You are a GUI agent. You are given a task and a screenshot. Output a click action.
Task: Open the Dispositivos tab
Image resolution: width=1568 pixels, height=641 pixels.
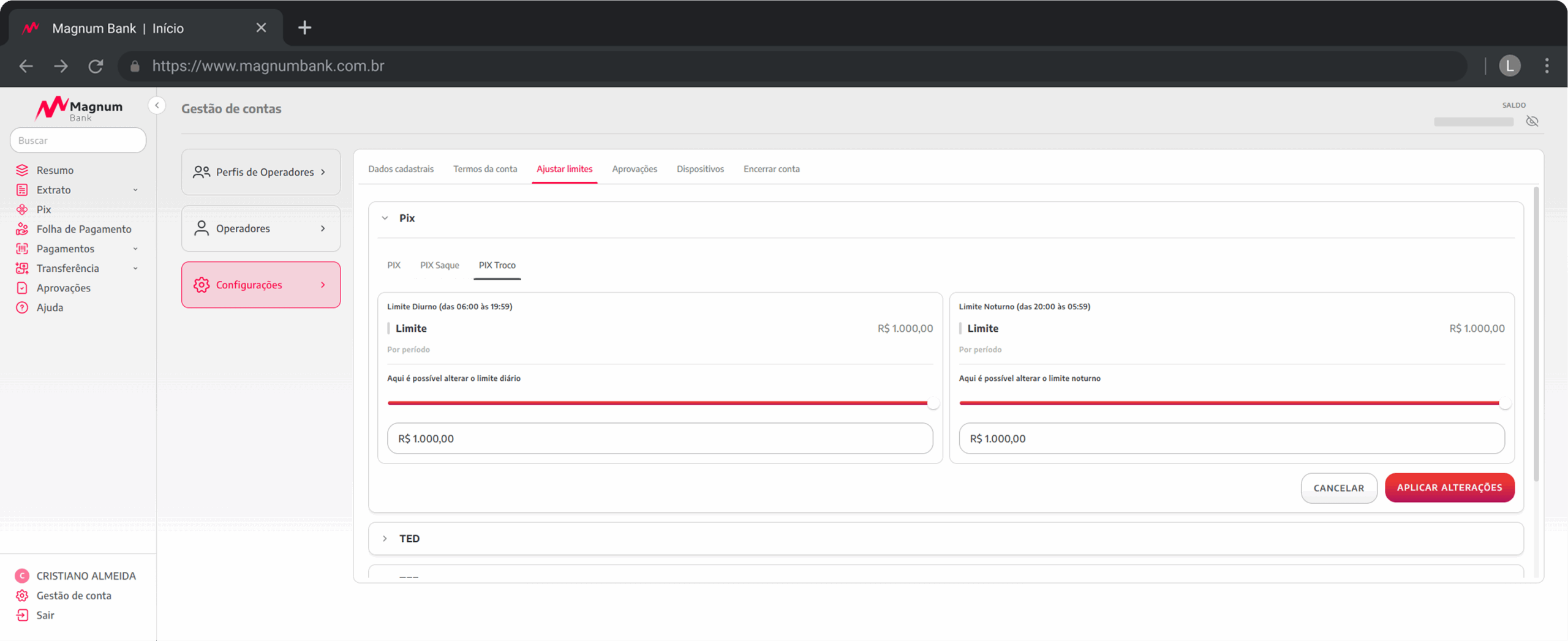click(699, 169)
